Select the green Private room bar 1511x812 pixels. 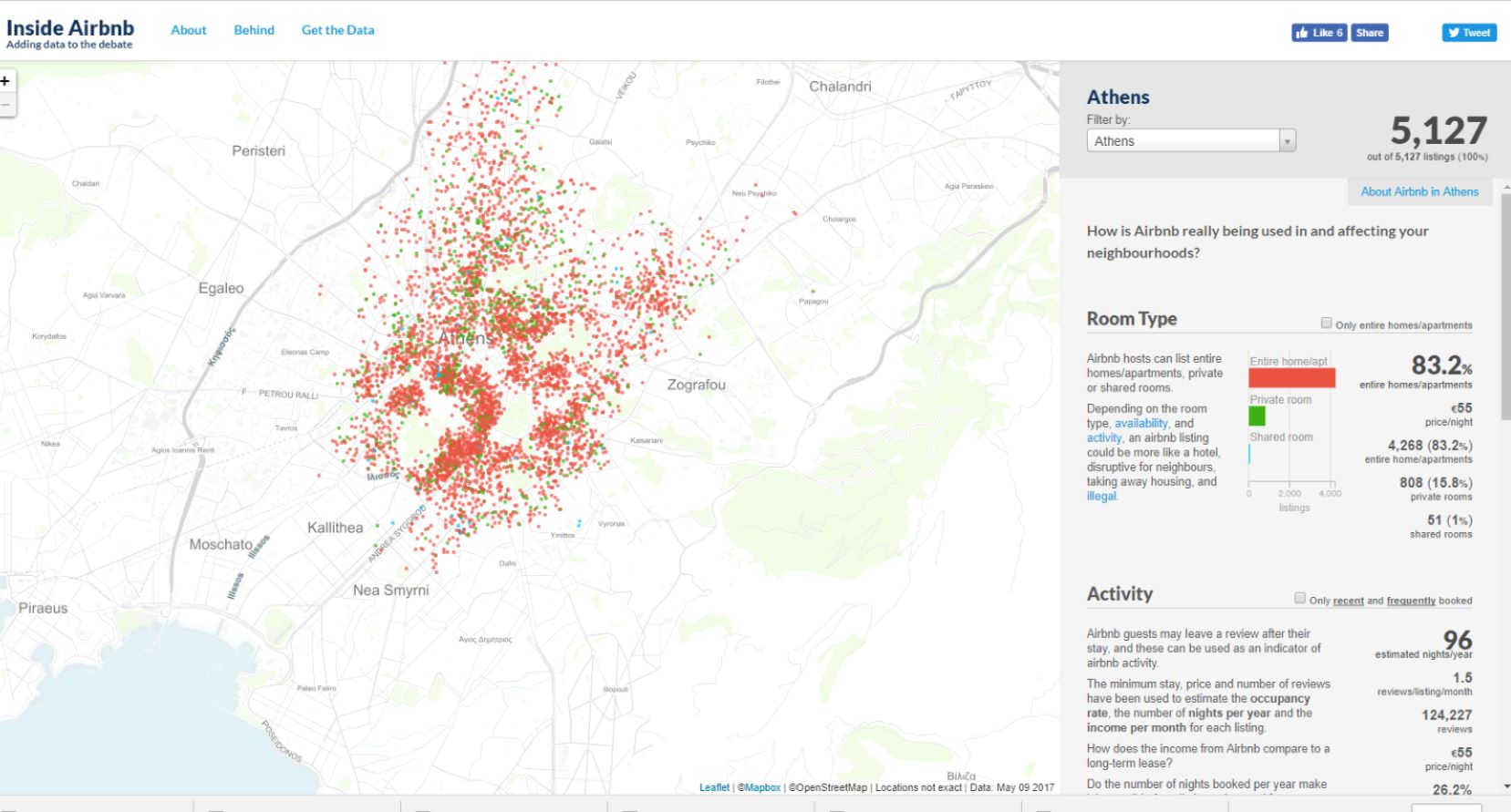click(1257, 416)
